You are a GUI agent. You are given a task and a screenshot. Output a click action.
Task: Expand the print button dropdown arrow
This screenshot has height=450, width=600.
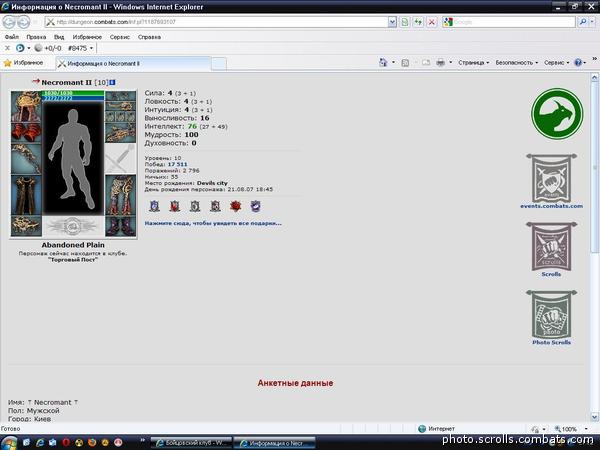click(450, 63)
